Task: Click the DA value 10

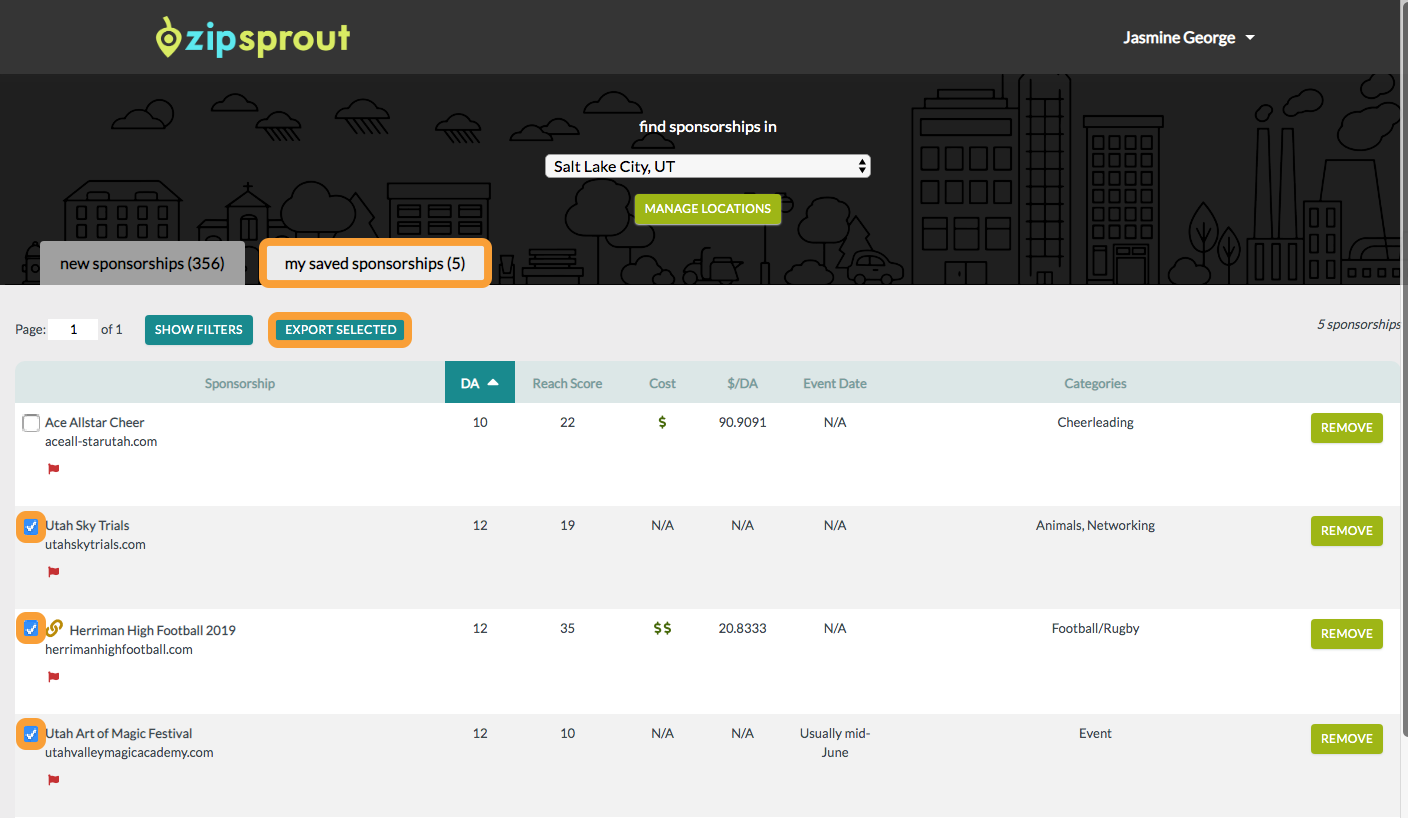Action: (x=480, y=423)
